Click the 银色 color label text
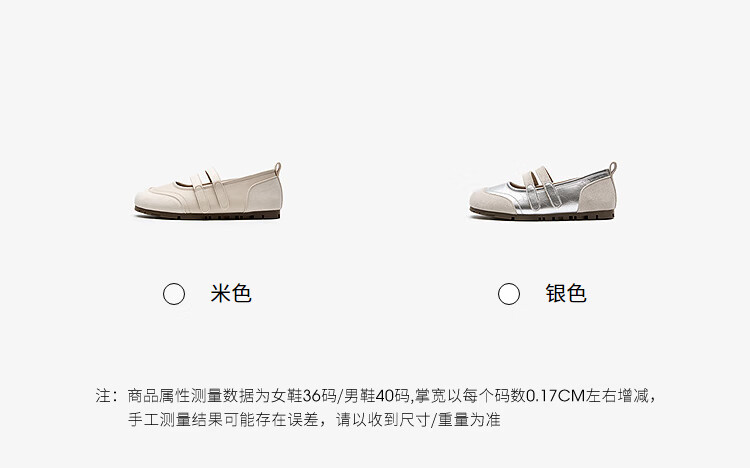750x468 pixels. pos(566,293)
